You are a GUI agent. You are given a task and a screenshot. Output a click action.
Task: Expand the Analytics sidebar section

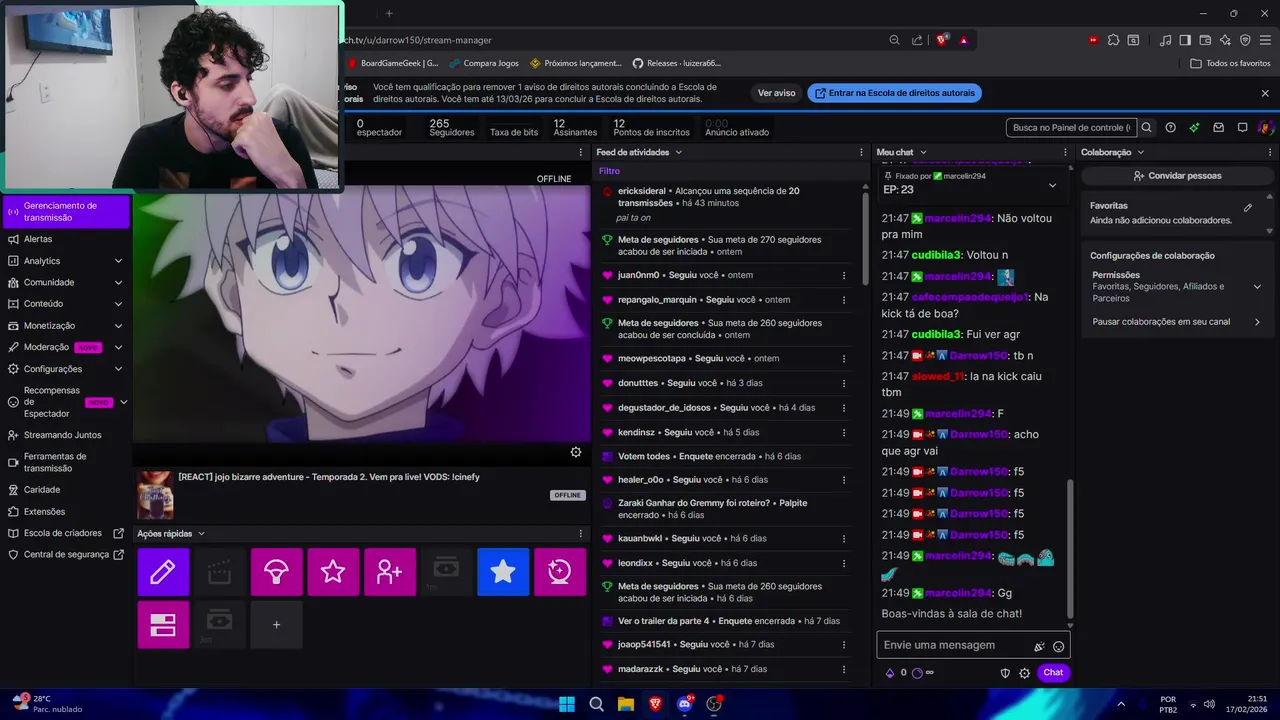118,261
